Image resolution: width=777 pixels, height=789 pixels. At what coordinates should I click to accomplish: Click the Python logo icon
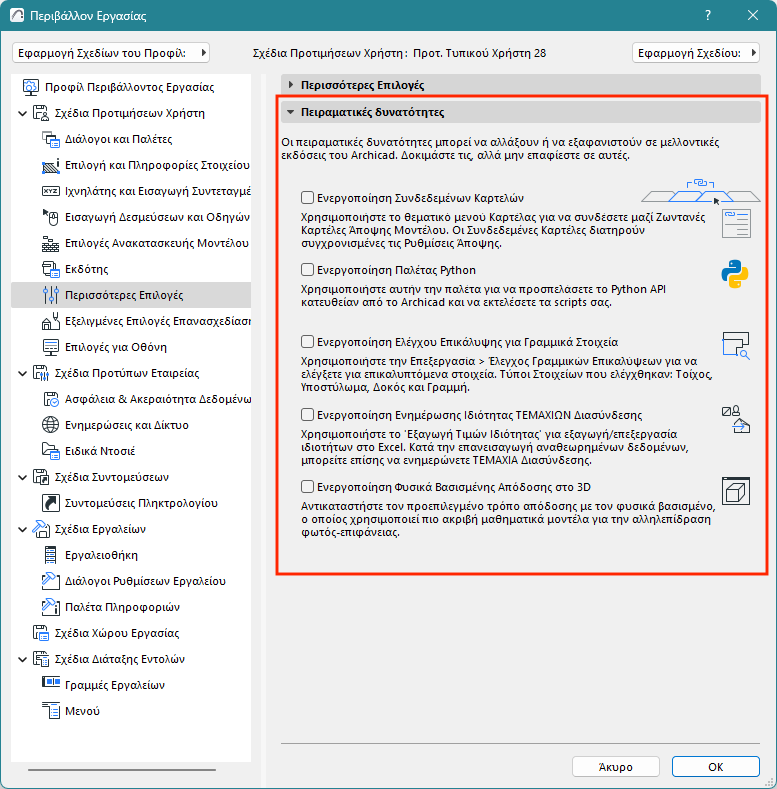click(x=735, y=274)
